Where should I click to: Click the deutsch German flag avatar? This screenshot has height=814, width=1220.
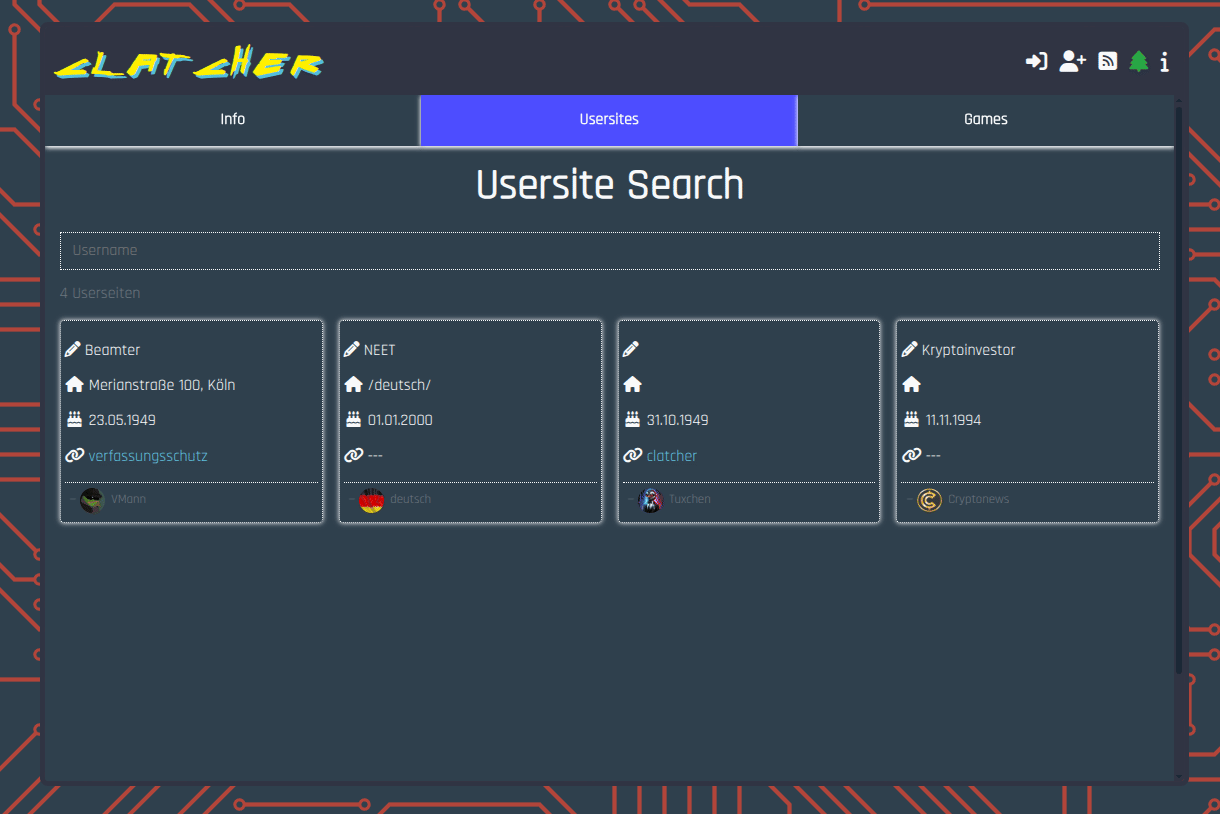[371, 500]
